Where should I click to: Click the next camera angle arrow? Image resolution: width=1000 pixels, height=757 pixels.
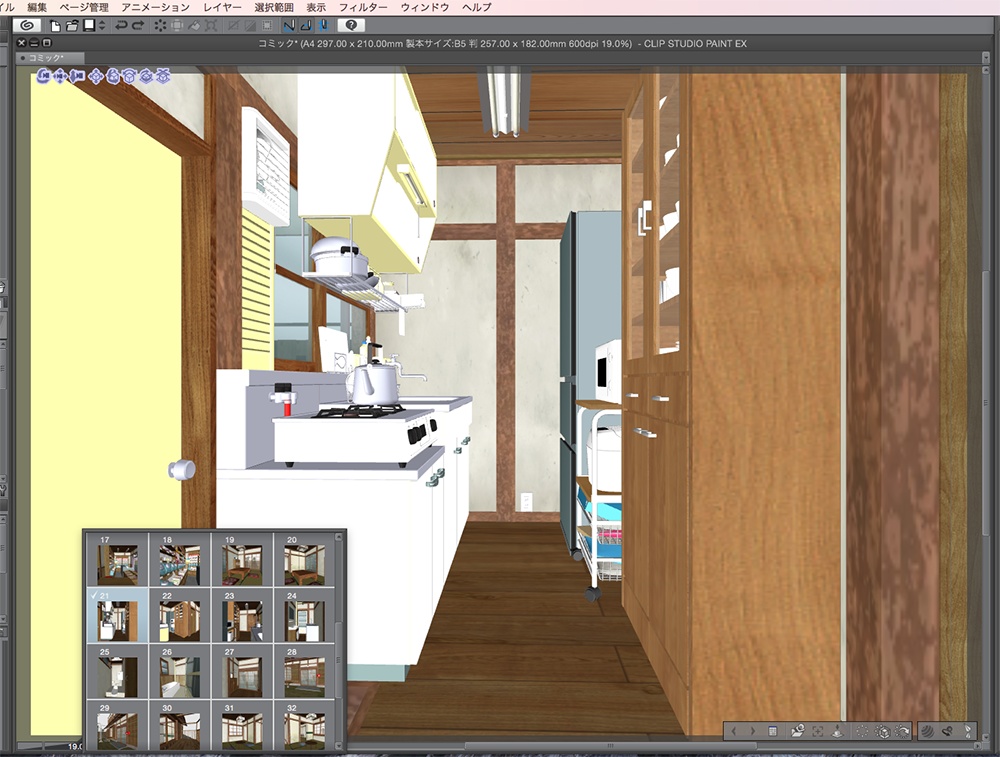pos(753,731)
